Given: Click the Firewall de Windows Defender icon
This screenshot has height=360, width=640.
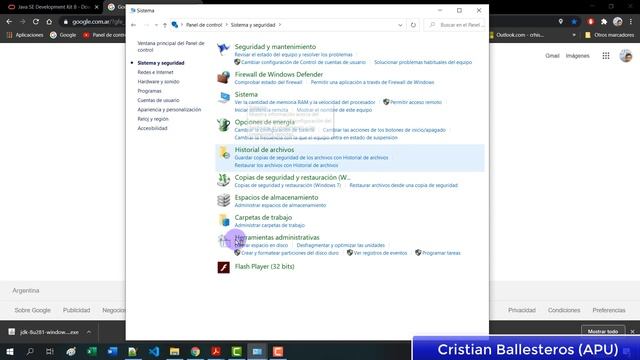Looking at the screenshot, I should (x=223, y=77).
